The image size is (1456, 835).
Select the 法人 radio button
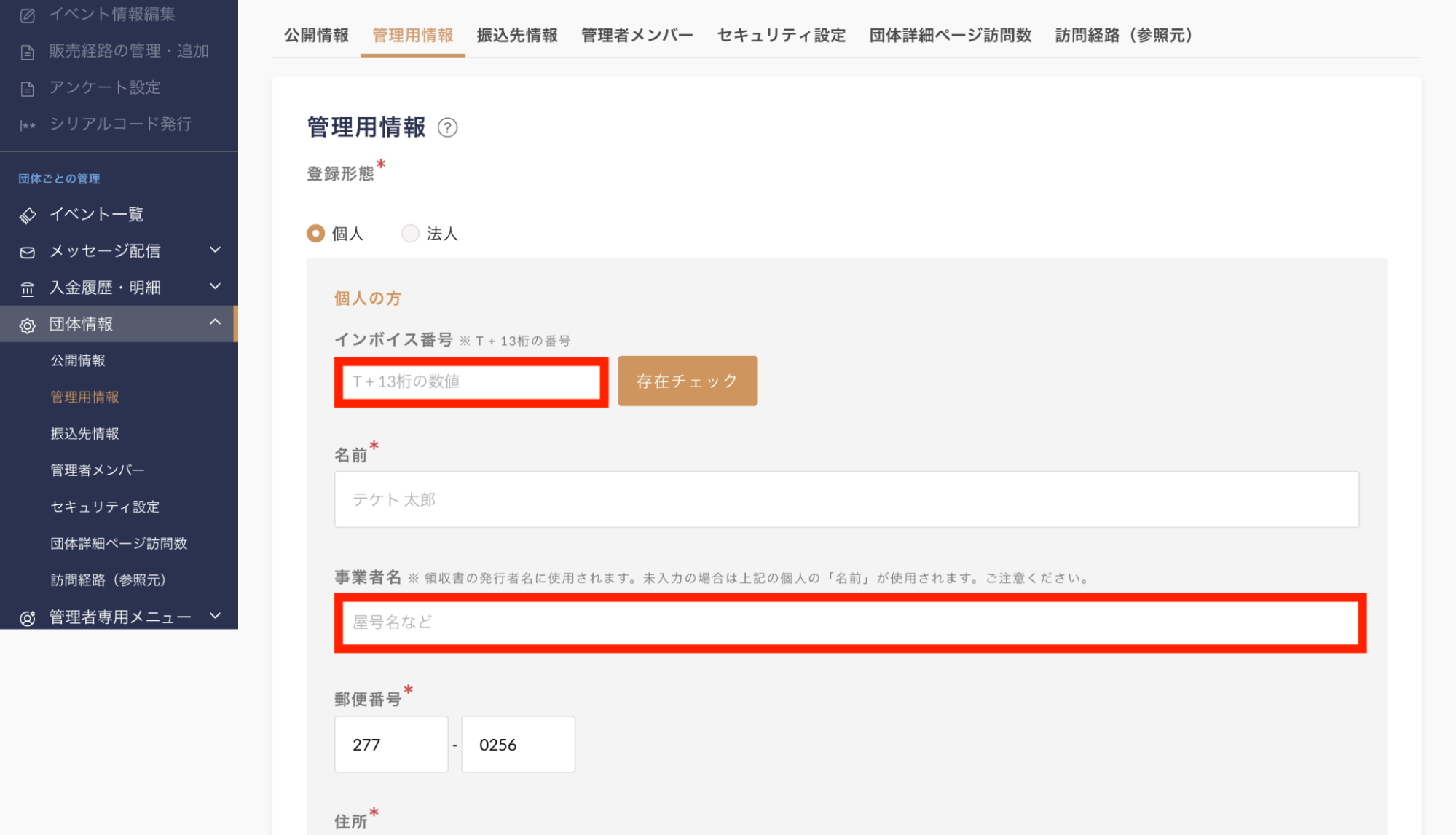(x=410, y=234)
